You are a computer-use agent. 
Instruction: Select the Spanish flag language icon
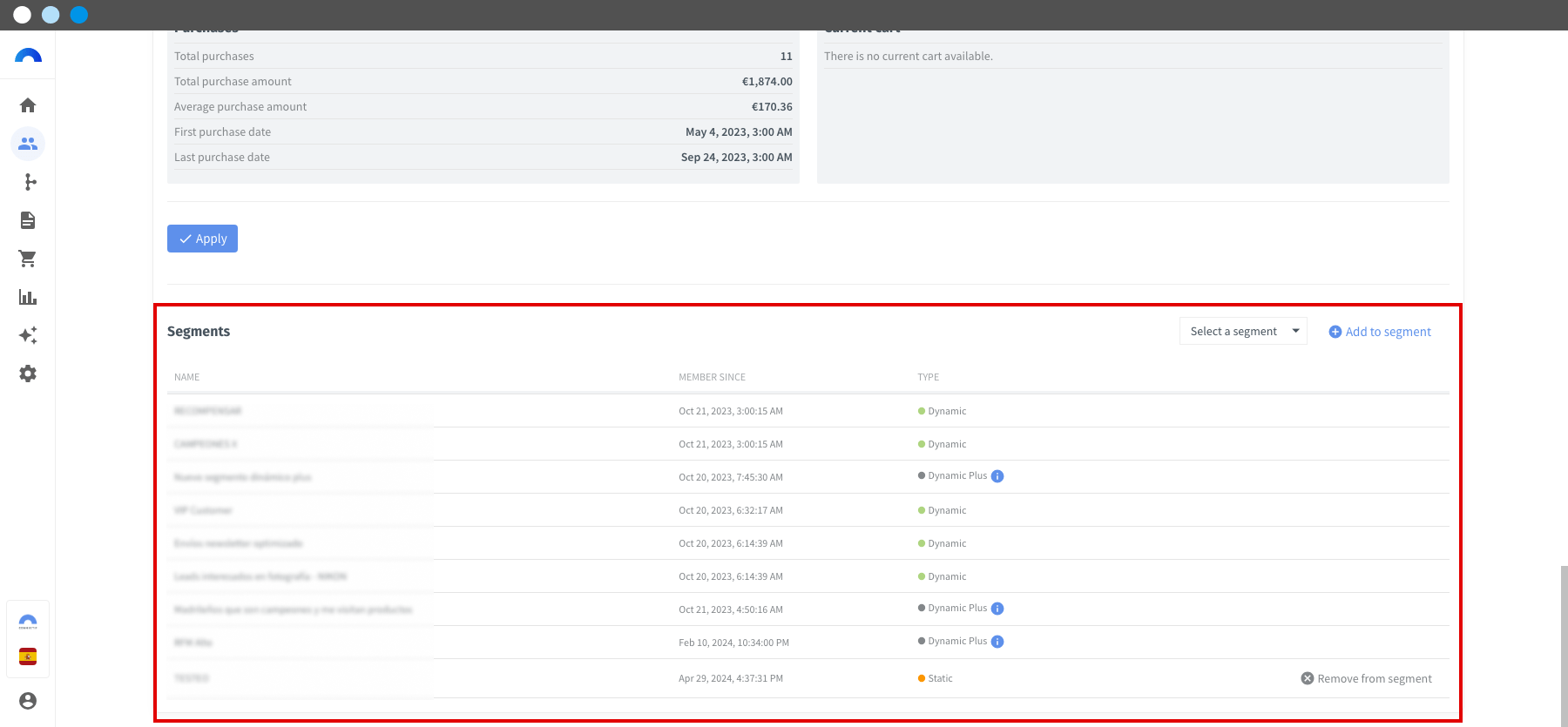click(x=28, y=656)
